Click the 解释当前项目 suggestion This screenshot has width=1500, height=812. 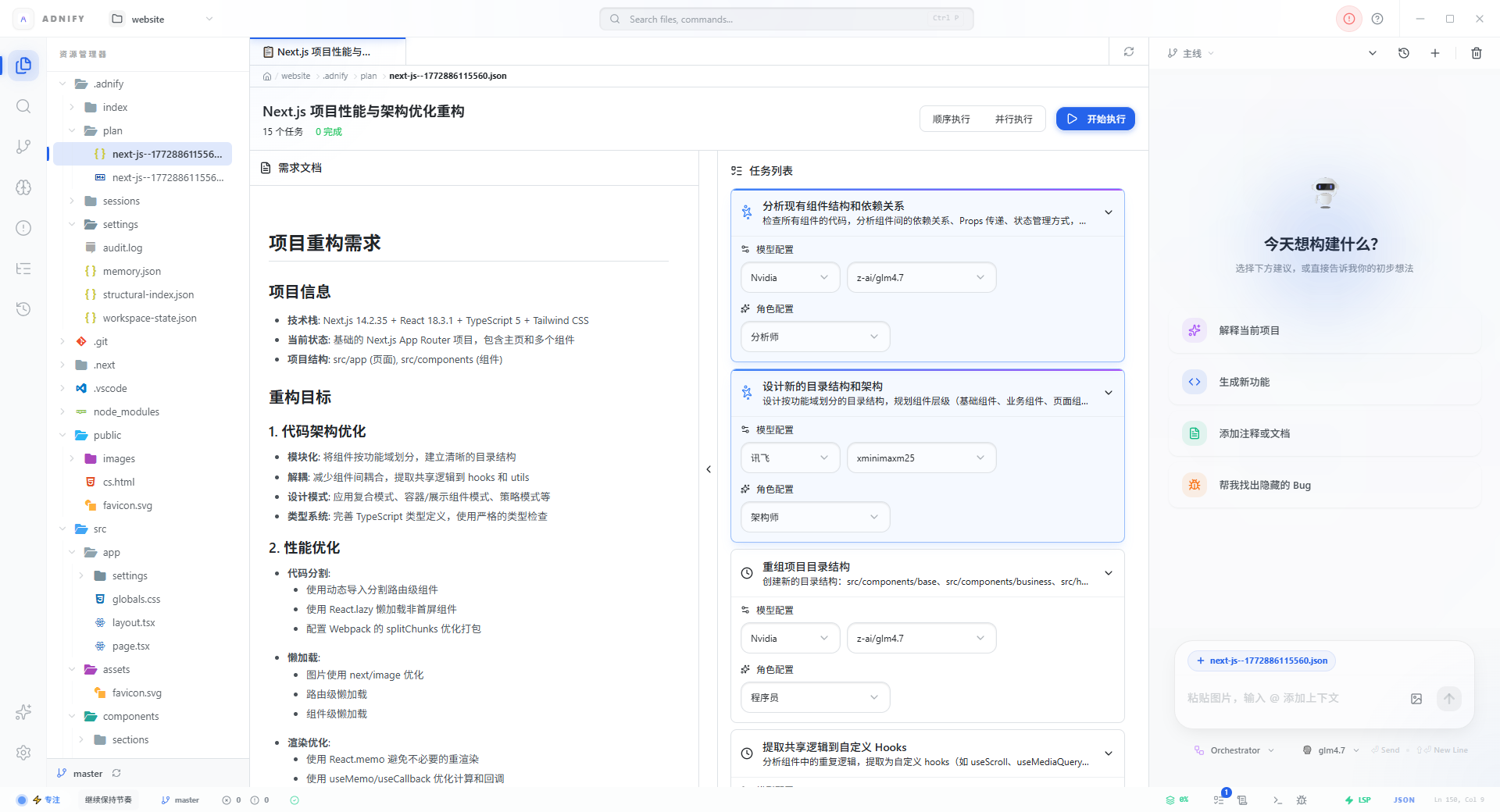click(1323, 329)
